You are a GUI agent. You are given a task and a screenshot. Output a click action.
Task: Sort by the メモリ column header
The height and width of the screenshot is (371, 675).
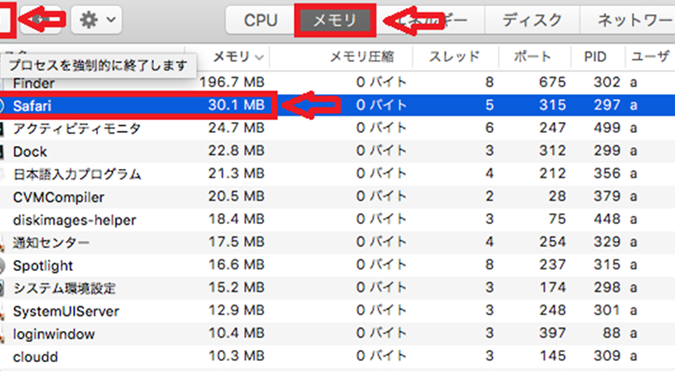point(232,57)
